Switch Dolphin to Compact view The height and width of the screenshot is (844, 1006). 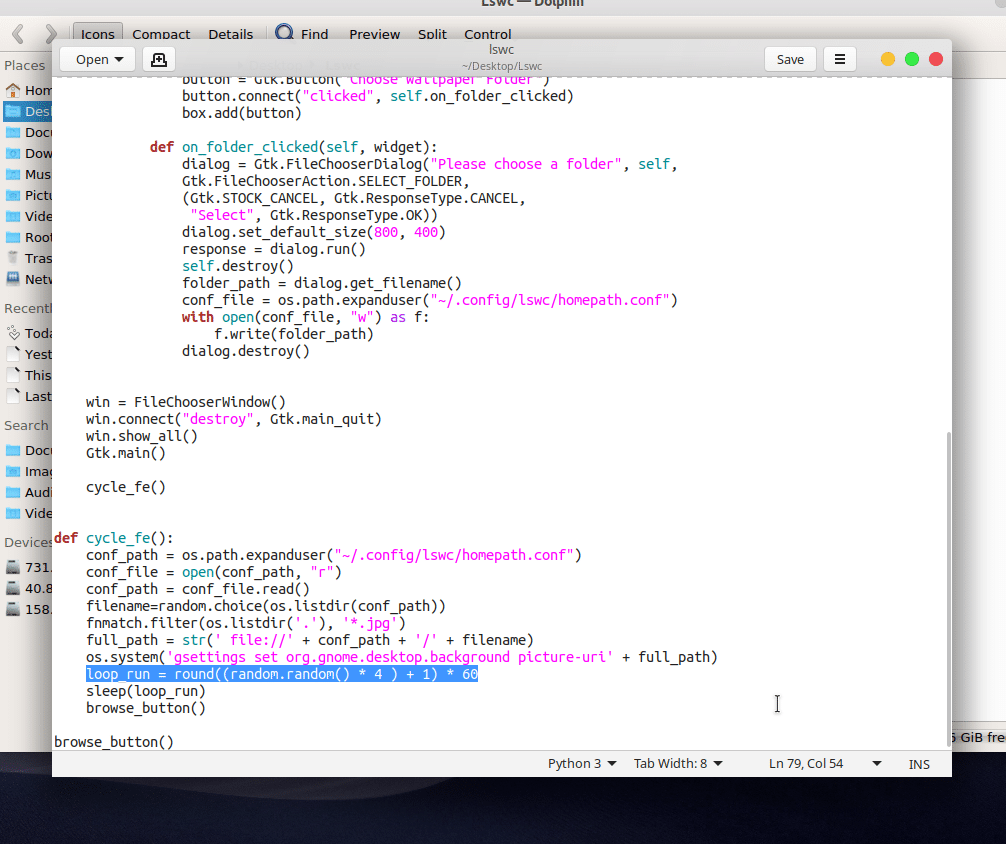point(161,34)
